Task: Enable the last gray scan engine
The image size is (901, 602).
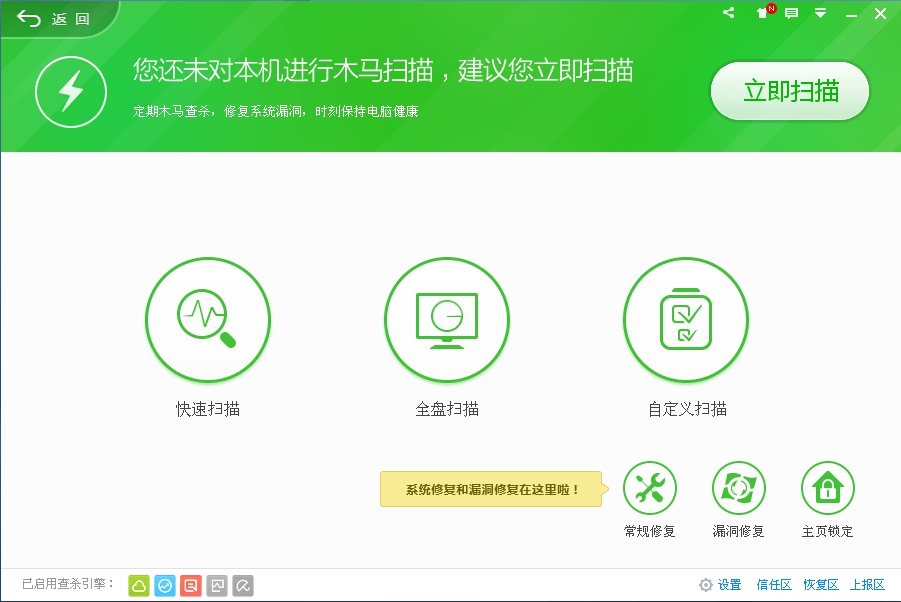Action: 243,585
